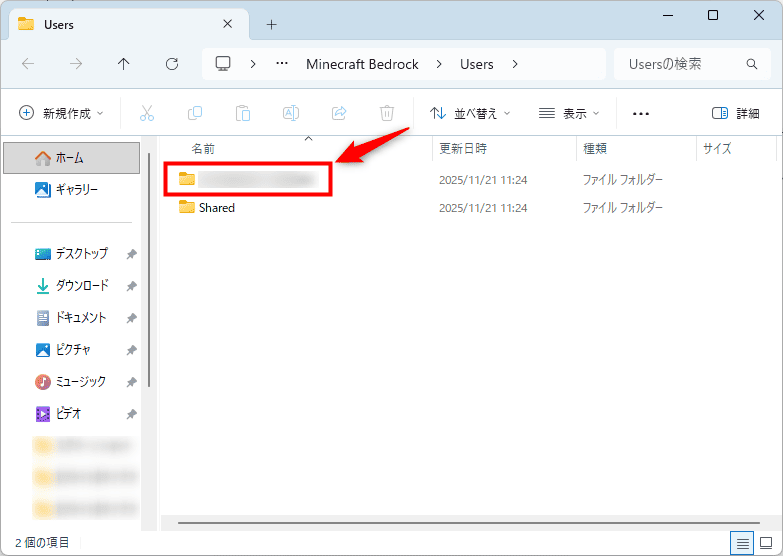Click the Paste clipboard icon
The width and height of the screenshot is (783, 556).
(x=243, y=113)
